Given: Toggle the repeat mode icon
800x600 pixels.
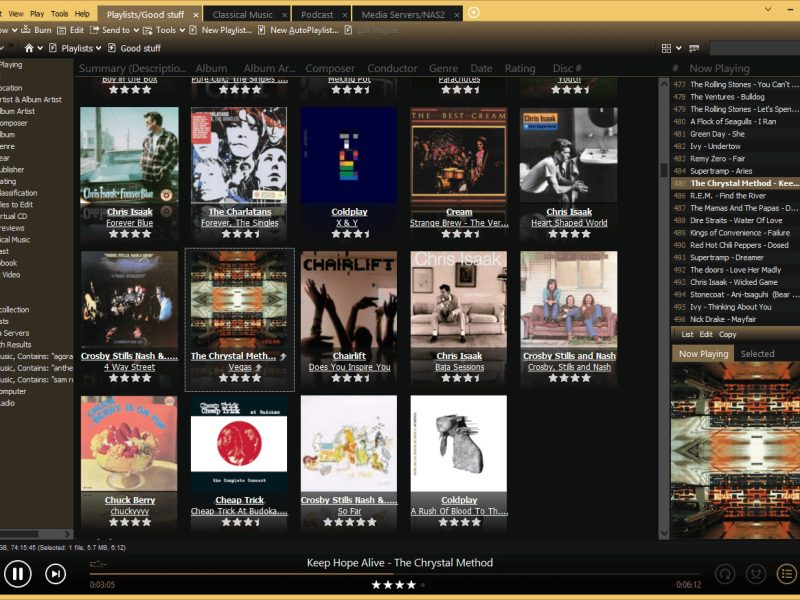Looking at the screenshot, I should click(x=724, y=574).
